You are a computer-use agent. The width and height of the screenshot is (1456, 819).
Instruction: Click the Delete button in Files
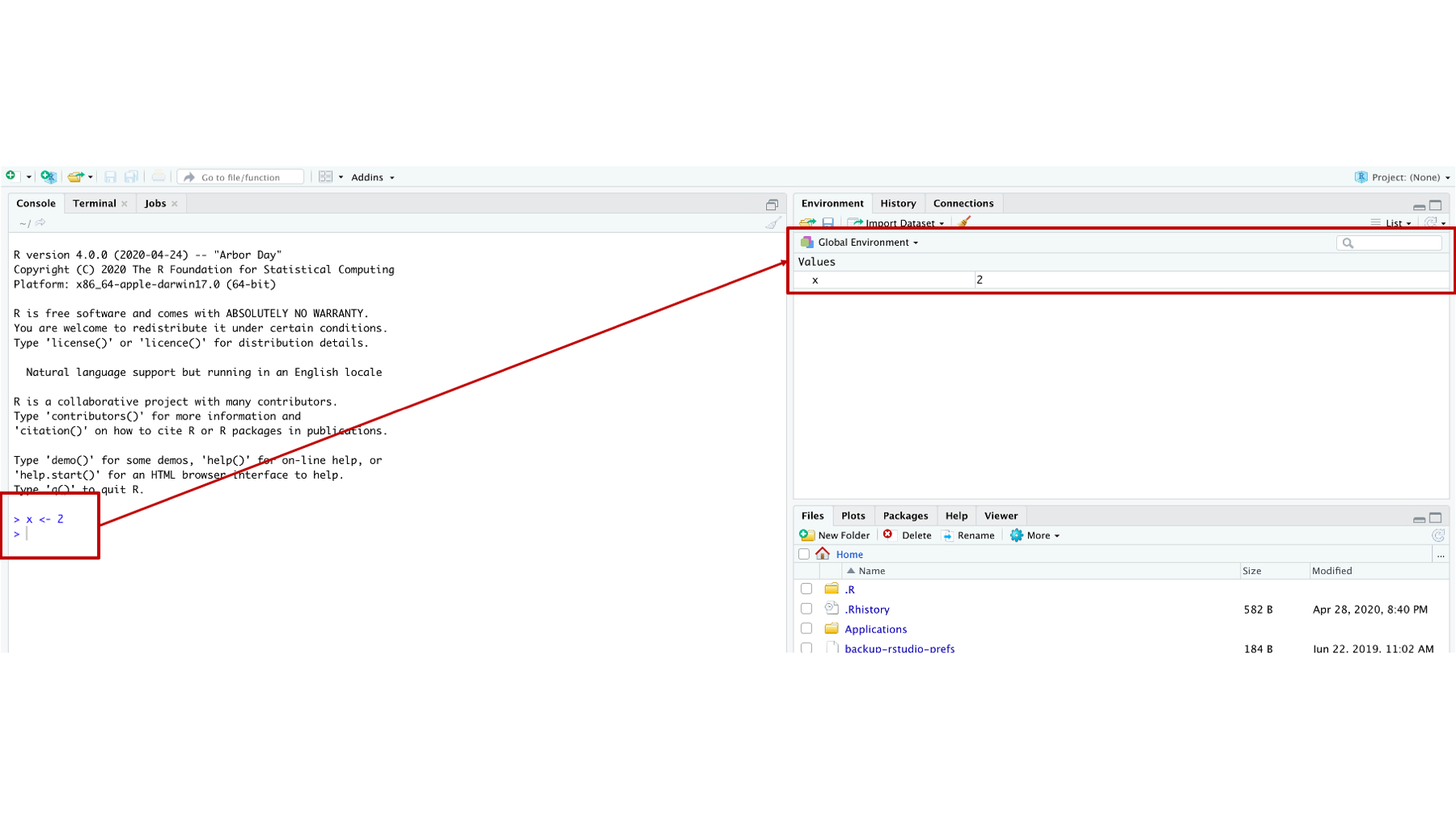[x=908, y=535]
